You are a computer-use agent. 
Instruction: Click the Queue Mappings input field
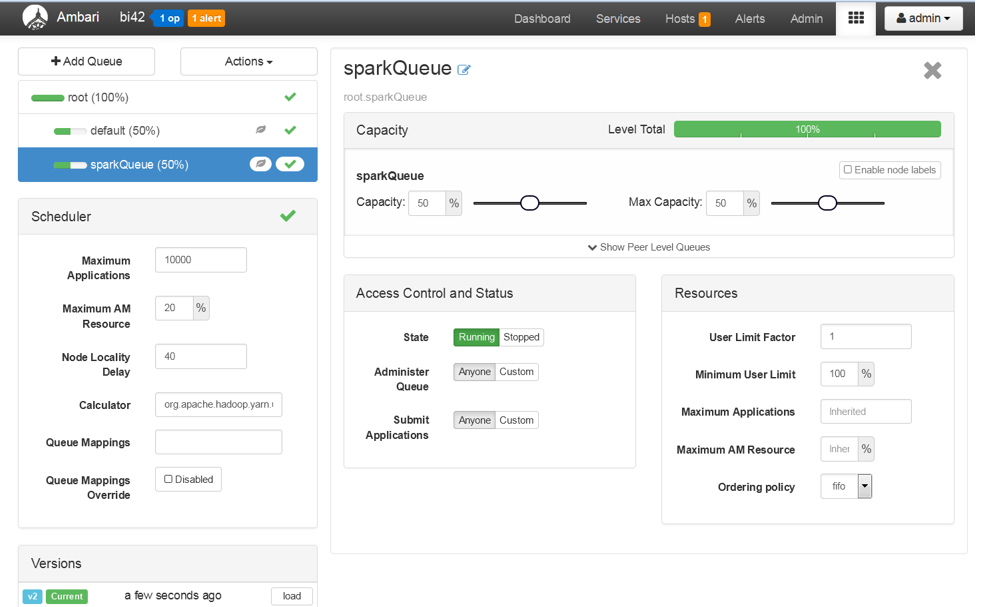pos(219,442)
